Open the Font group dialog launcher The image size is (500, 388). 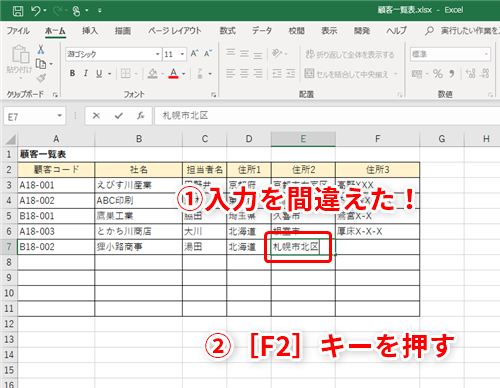point(213,95)
